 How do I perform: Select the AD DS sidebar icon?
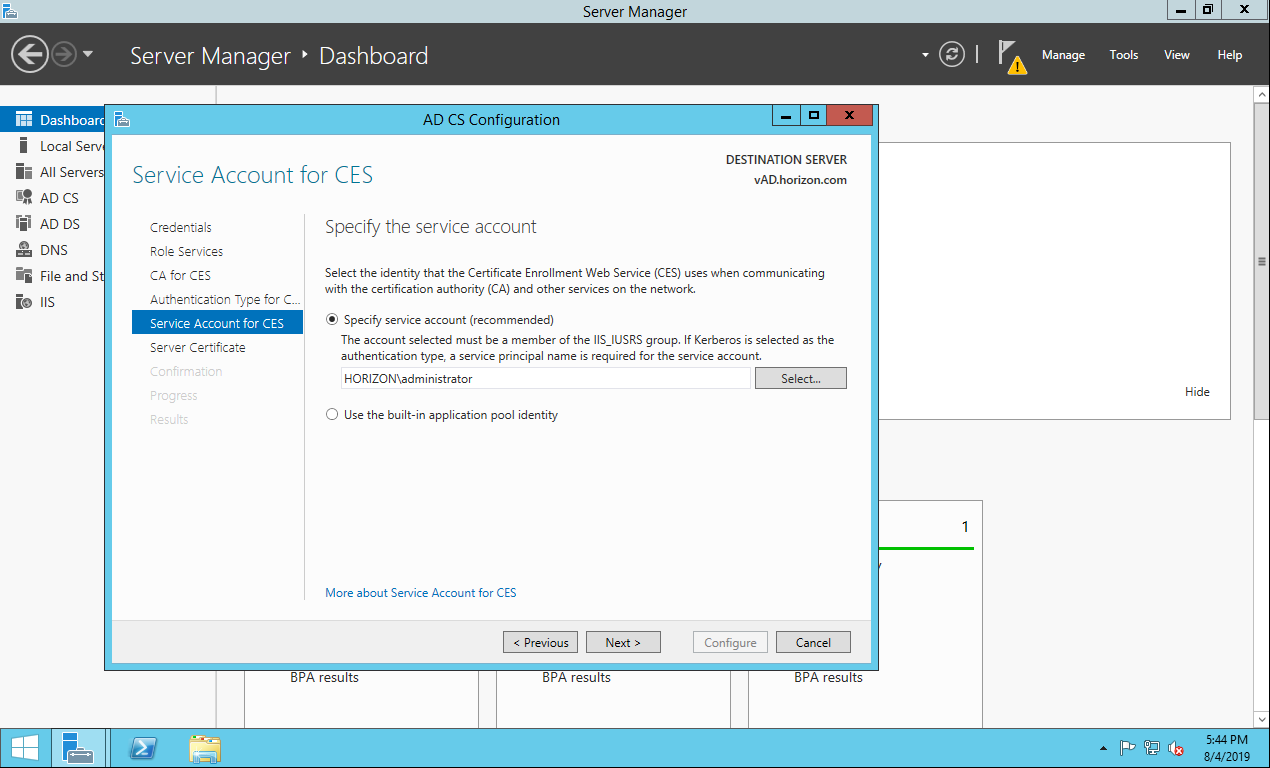(24, 224)
